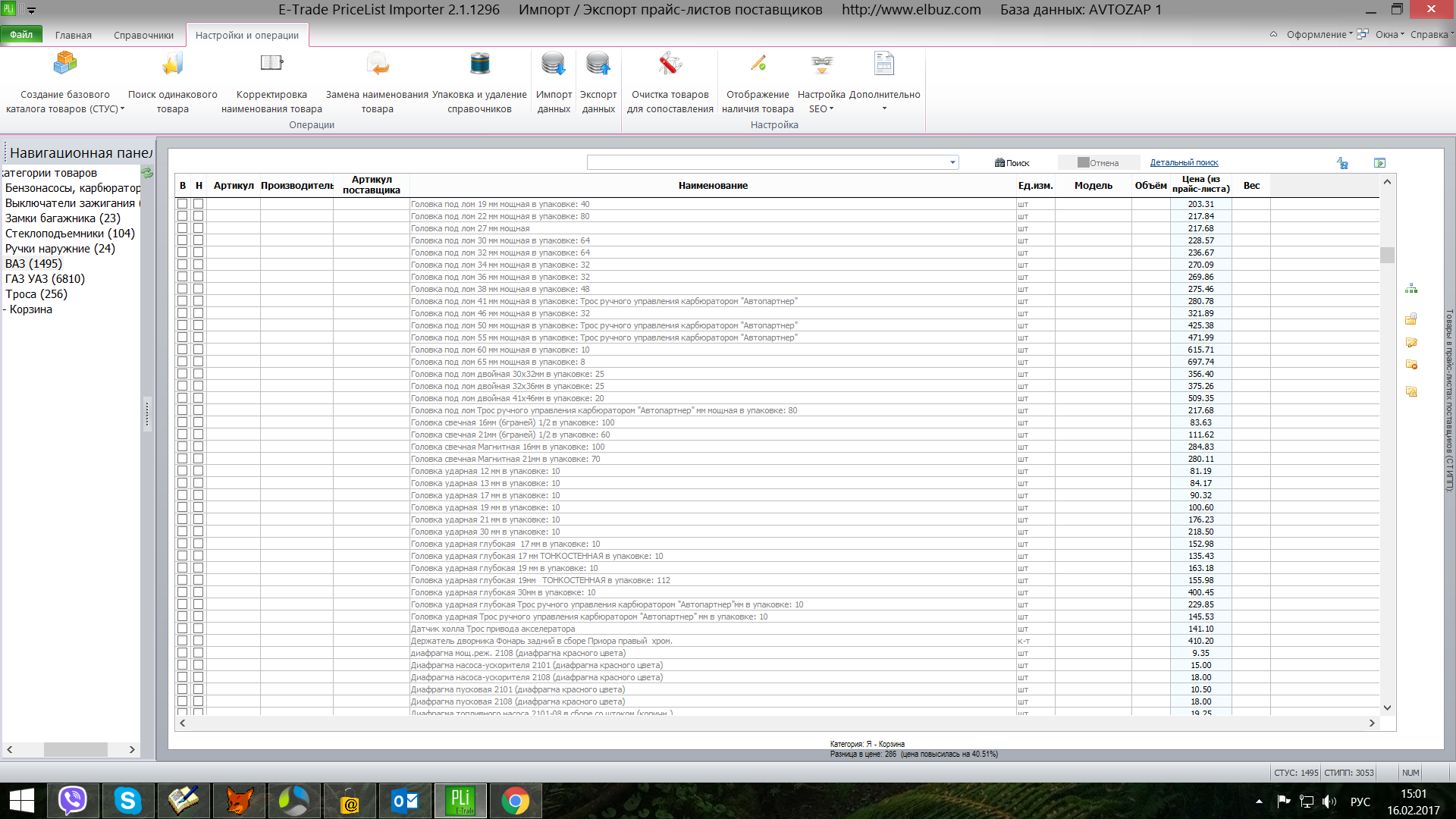This screenshot has width=1456, height=819.
Task: Tick В checkbox for 'Головка ударная 12 мм' row
Action: [183, 471]
